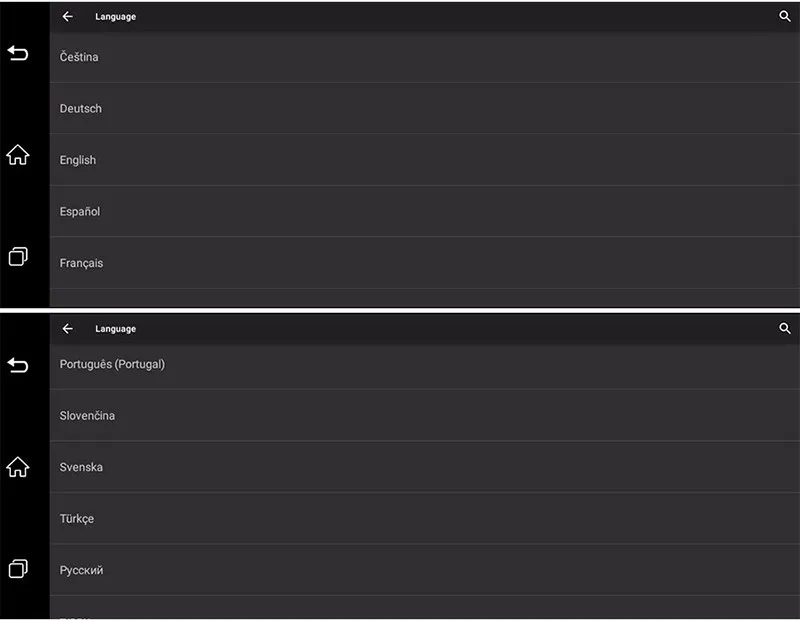
Task: Go home using the lower sidebar house icon
Action: (18, 467)
